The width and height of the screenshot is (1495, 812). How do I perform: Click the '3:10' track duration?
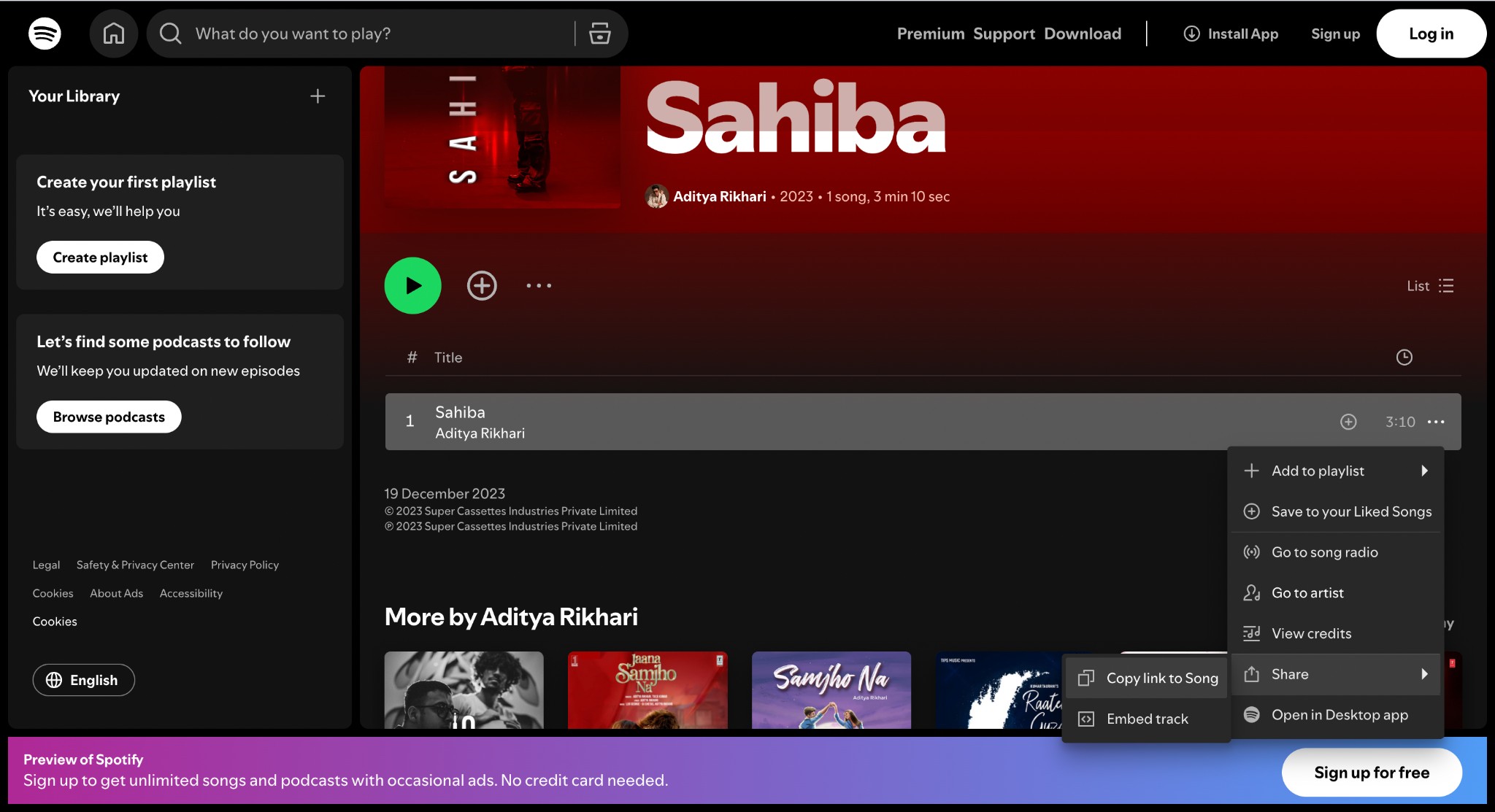(1400, 422)
